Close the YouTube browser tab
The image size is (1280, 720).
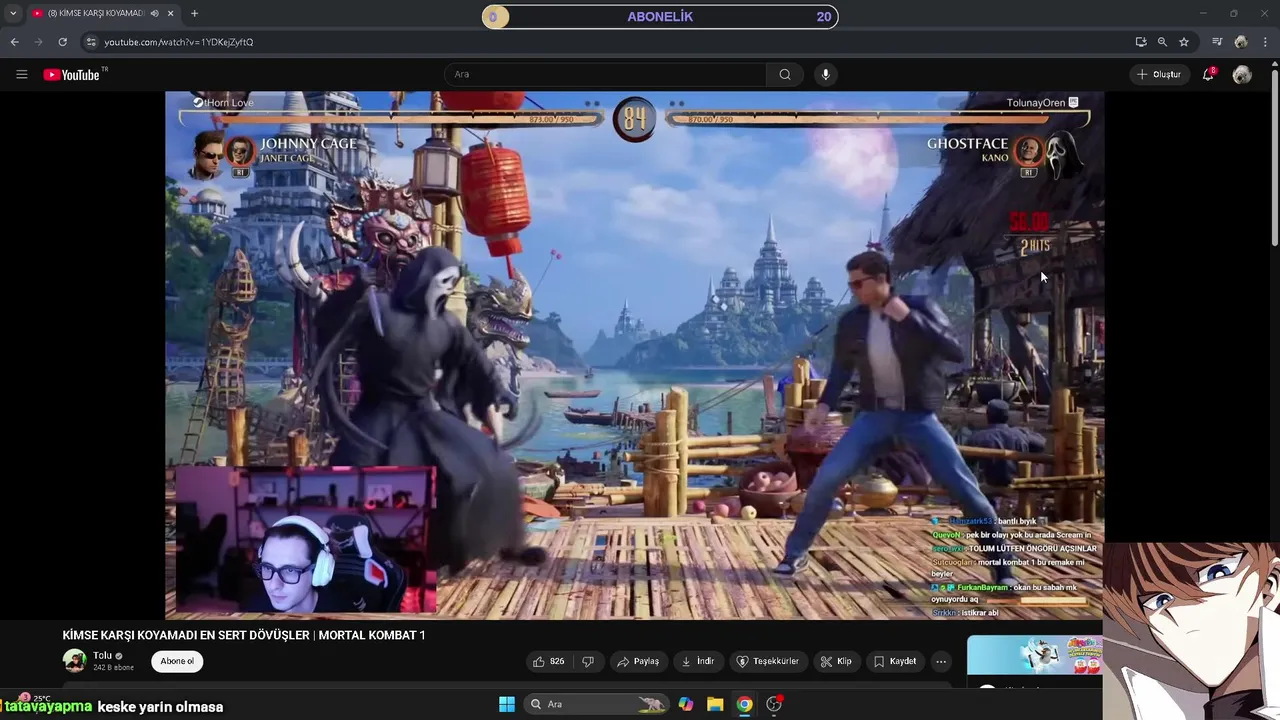(170, 13)
